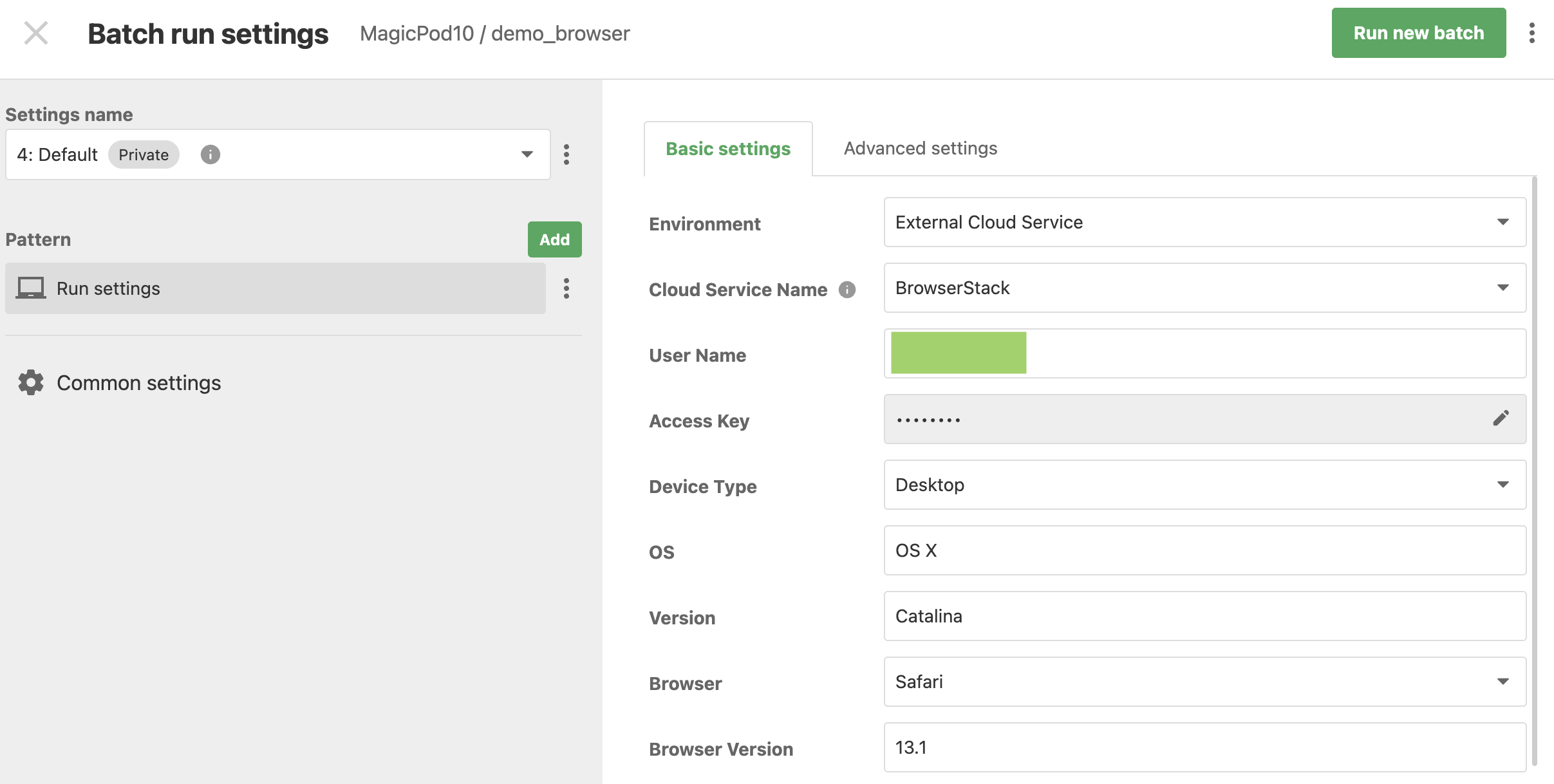Image resolution: width=1554 pixels, height=784 pixels.
Task: Switch to the Basic settings tab
Action: coord(728,149)
